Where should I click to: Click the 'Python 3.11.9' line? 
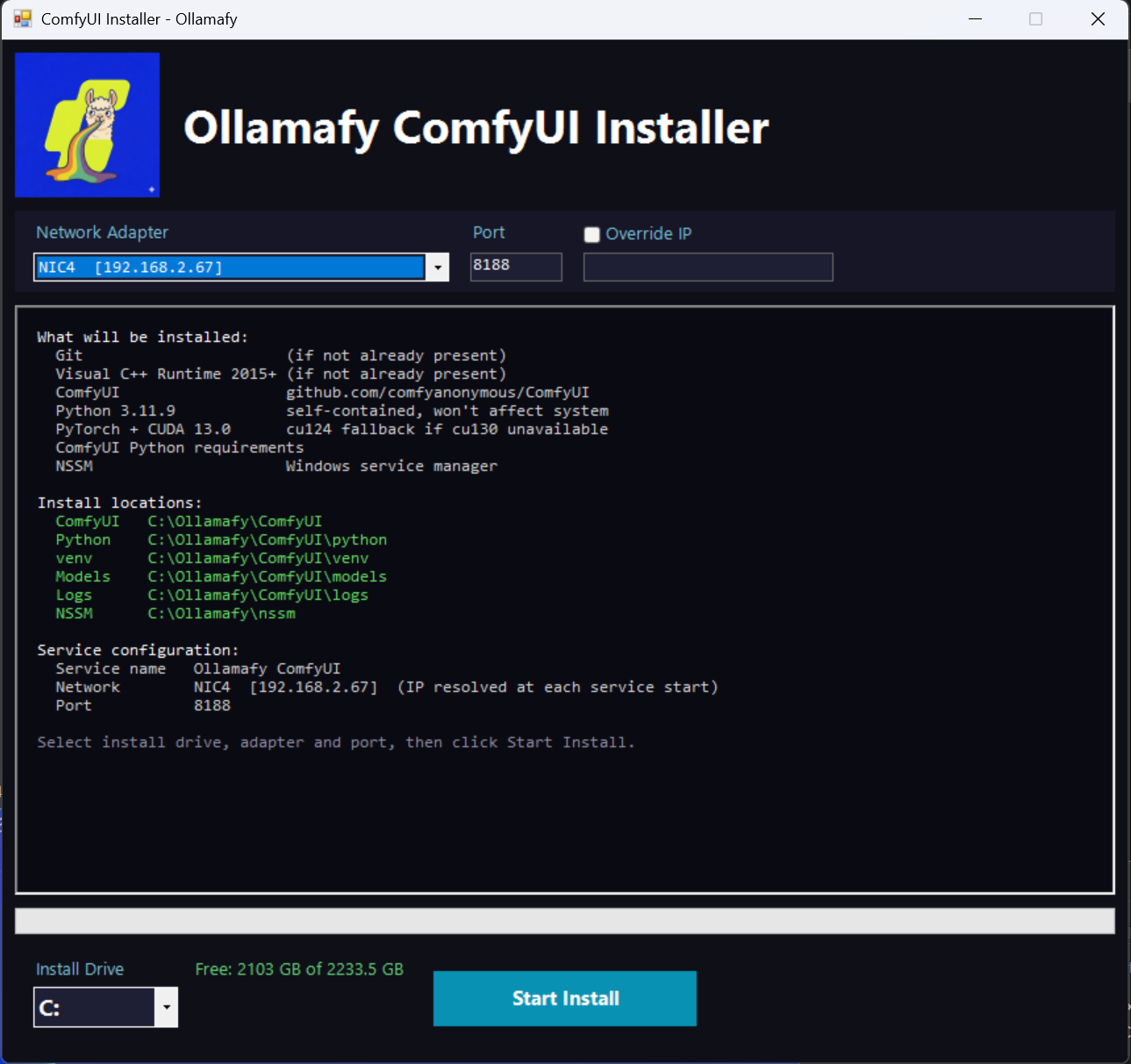point(115,411)
